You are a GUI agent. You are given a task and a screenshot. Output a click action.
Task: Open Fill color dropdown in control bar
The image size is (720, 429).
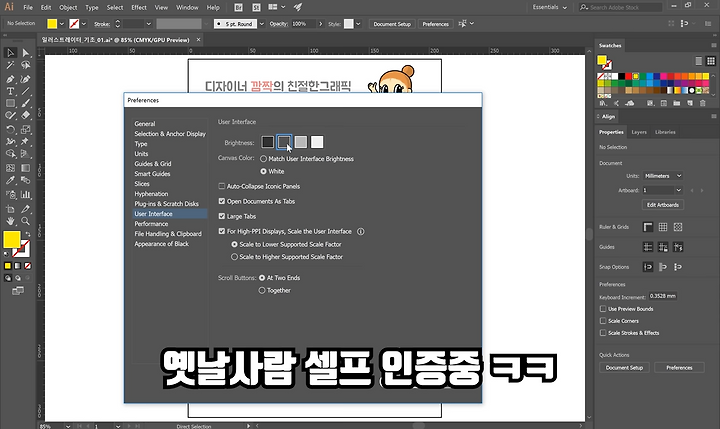[62, 24]
